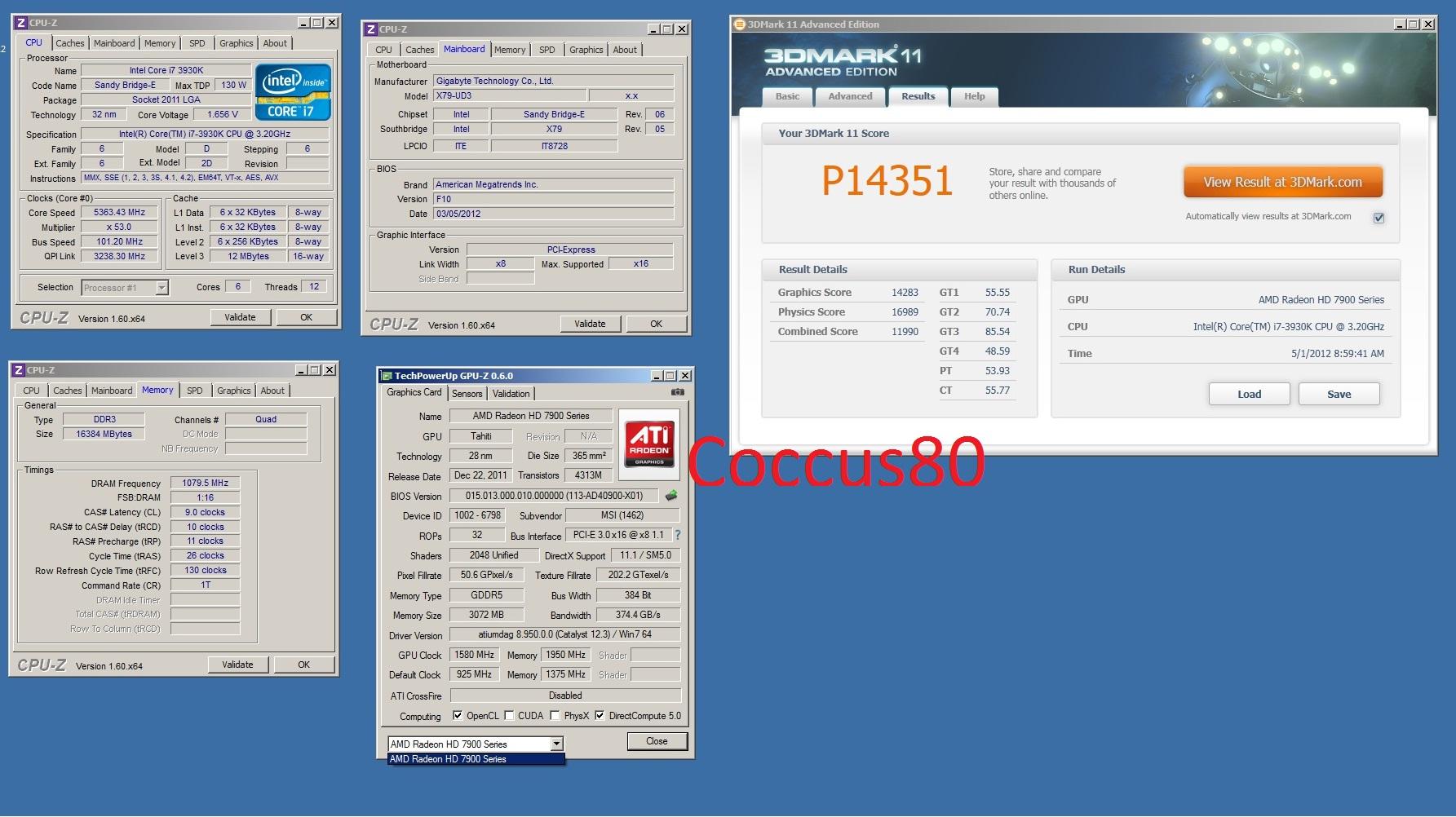Click the Multiplier x 53.0 field
The image size is (1456, 817).
[x=120, y=227]
